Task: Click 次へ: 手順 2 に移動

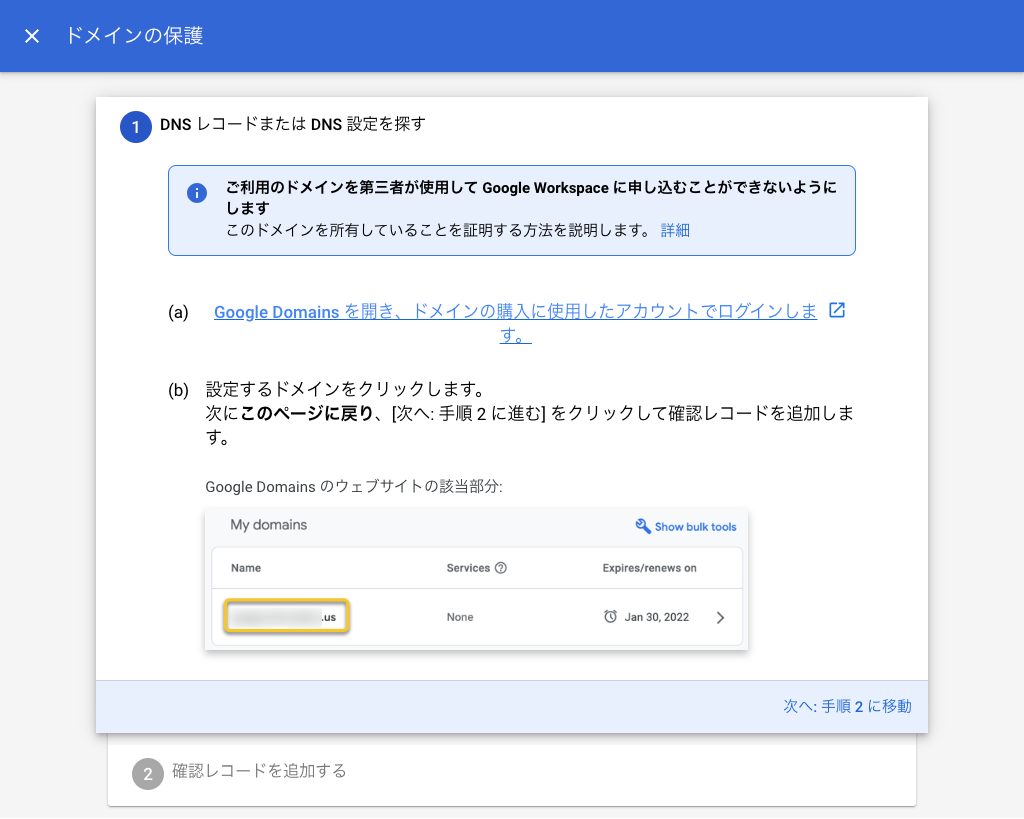Action: (847, 705)
